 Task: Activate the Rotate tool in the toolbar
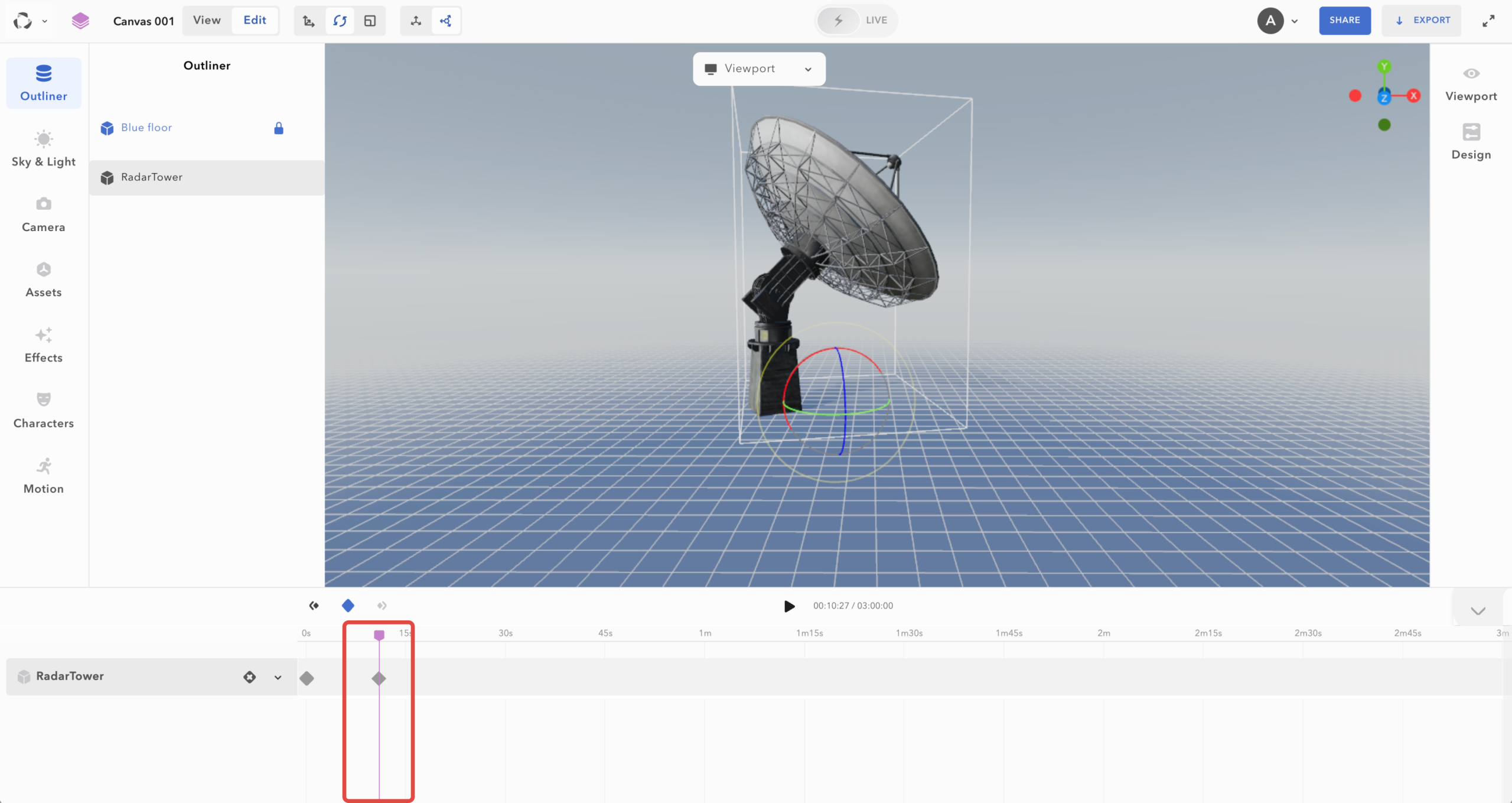click(x=340, y=21)
